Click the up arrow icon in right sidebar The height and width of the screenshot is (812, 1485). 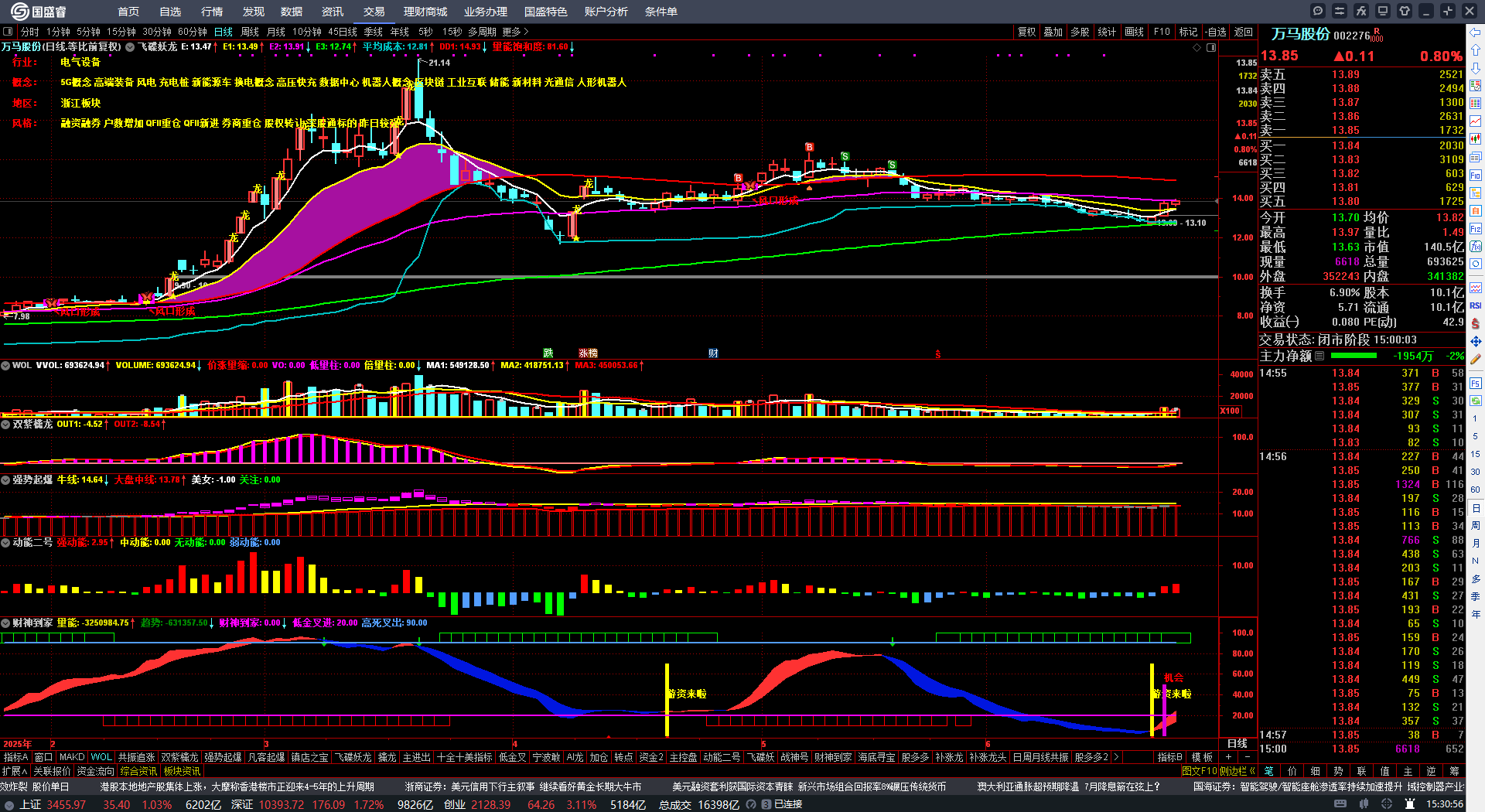[x=1476, y=50]
